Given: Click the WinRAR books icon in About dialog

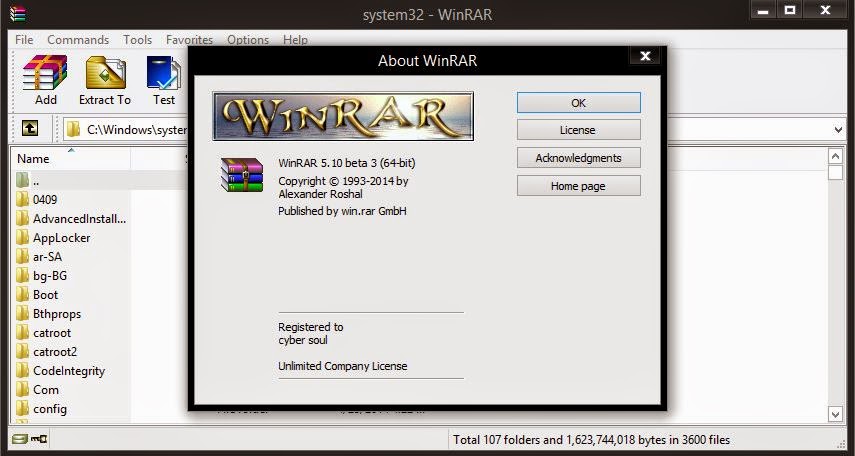Looking at the screenshot, I should click(x=242, y=175).
